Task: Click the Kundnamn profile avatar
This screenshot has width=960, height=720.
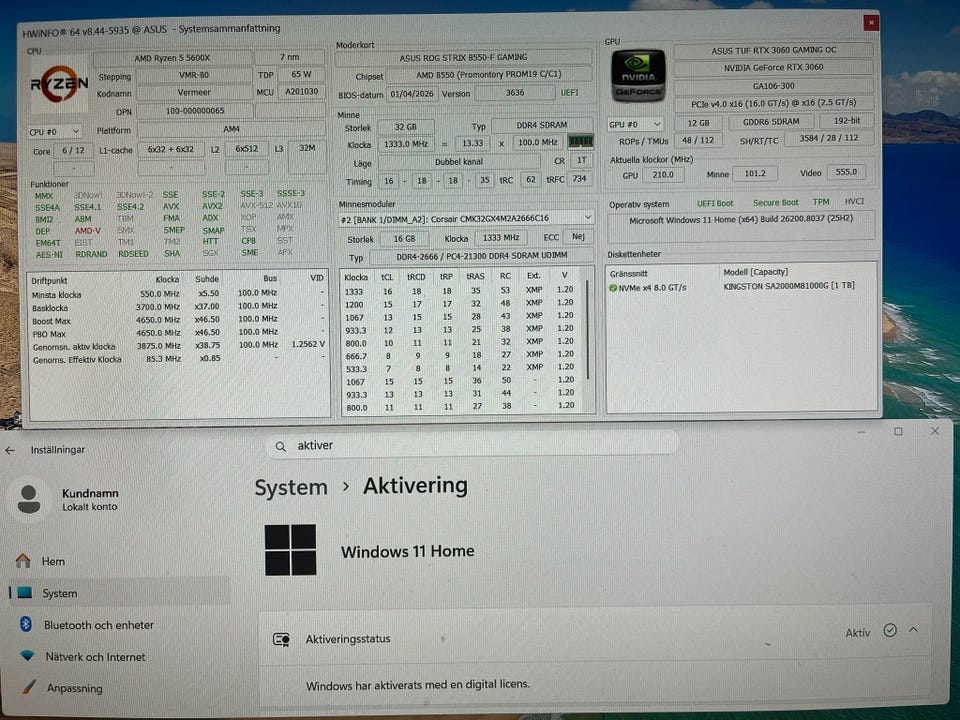Action: point(30,499)
